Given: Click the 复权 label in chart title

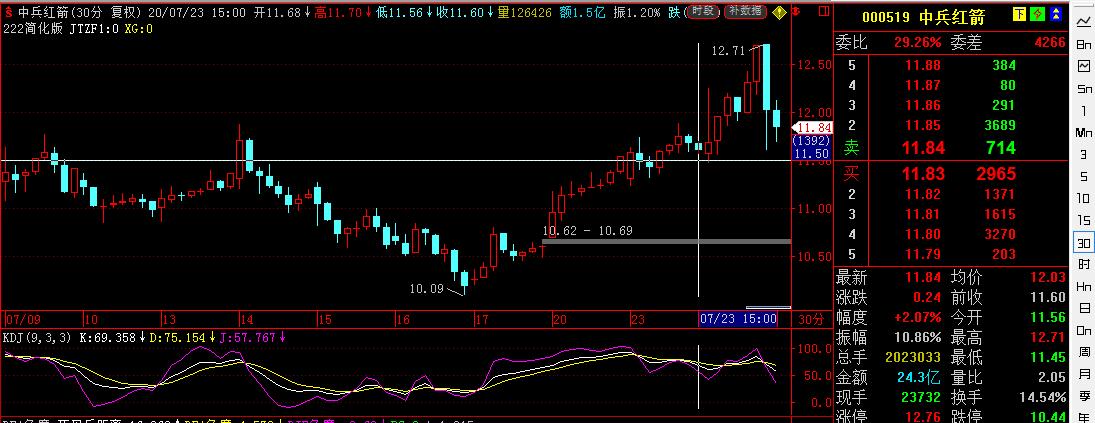Looking at the screenshot, I should 125,13.
